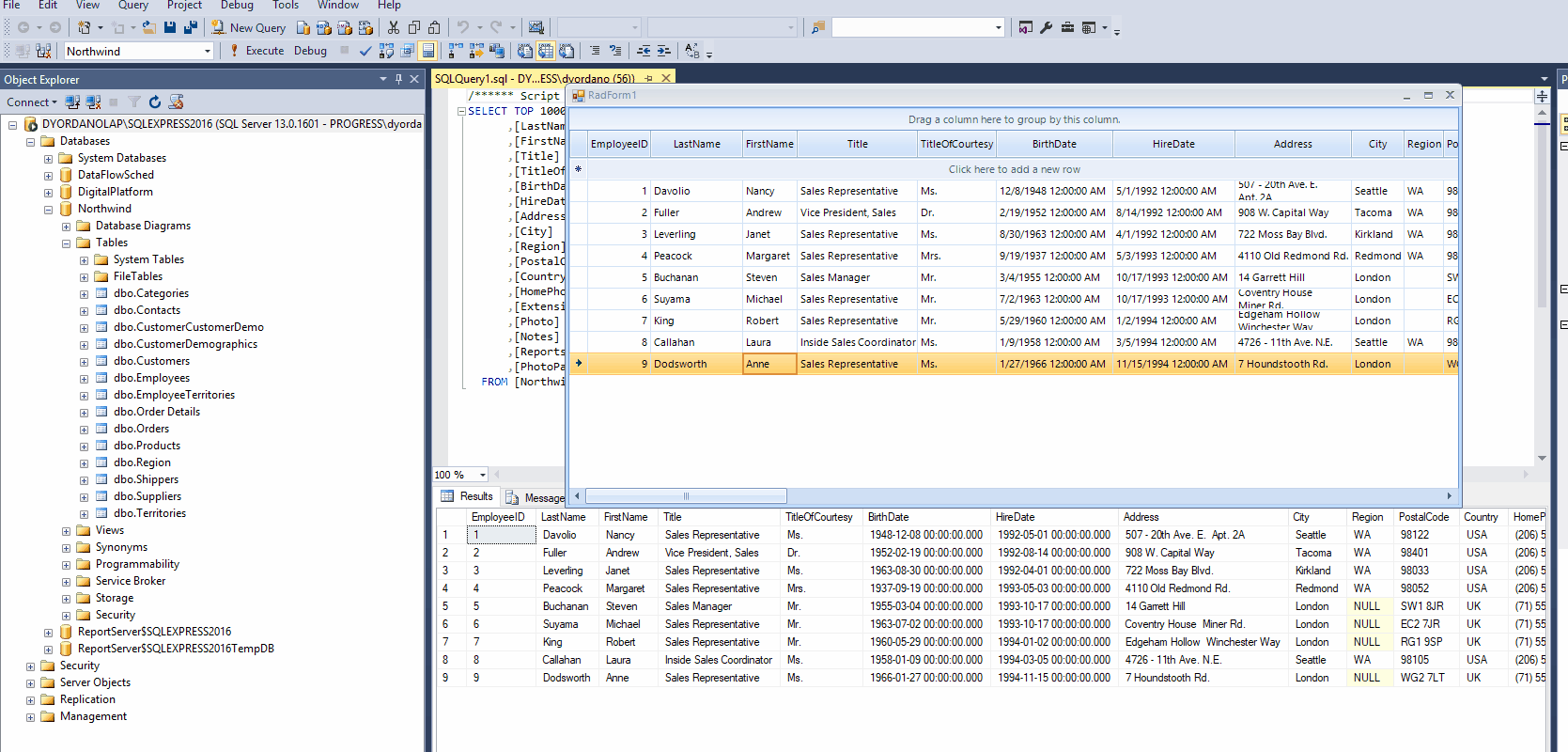Open Properties window via wrench icon
Screen dimensions: 1568x752
click(1047, 27)
